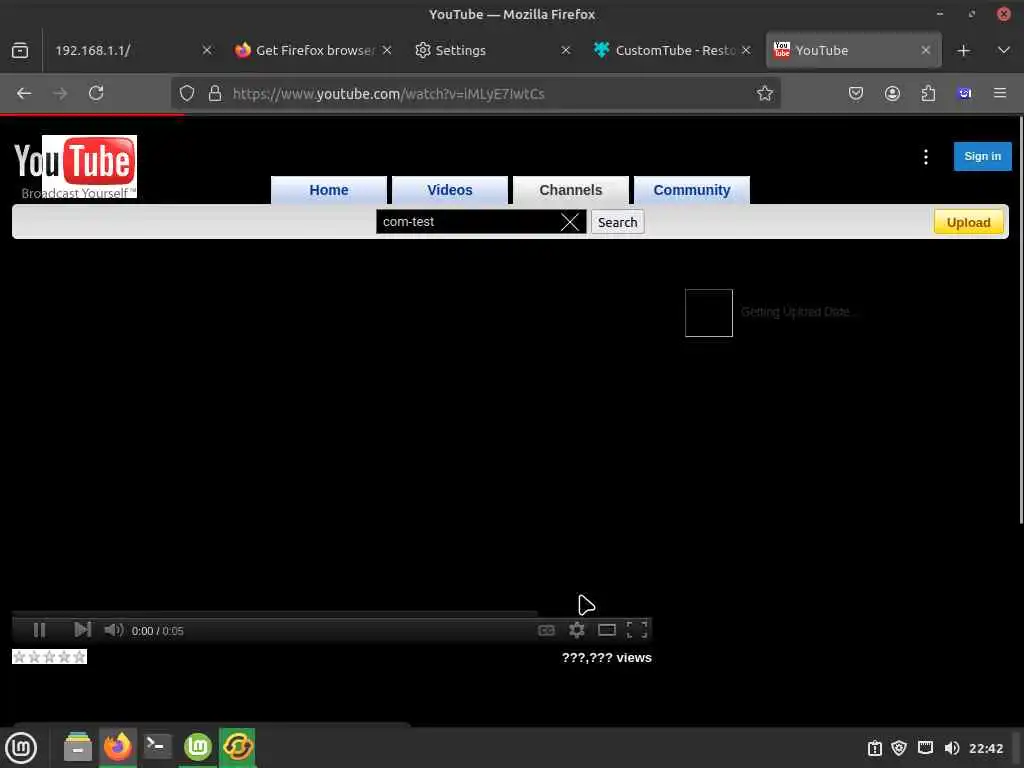1024x768 pixels.
Task: Close the Settings tab
Action: pos(566,50)
